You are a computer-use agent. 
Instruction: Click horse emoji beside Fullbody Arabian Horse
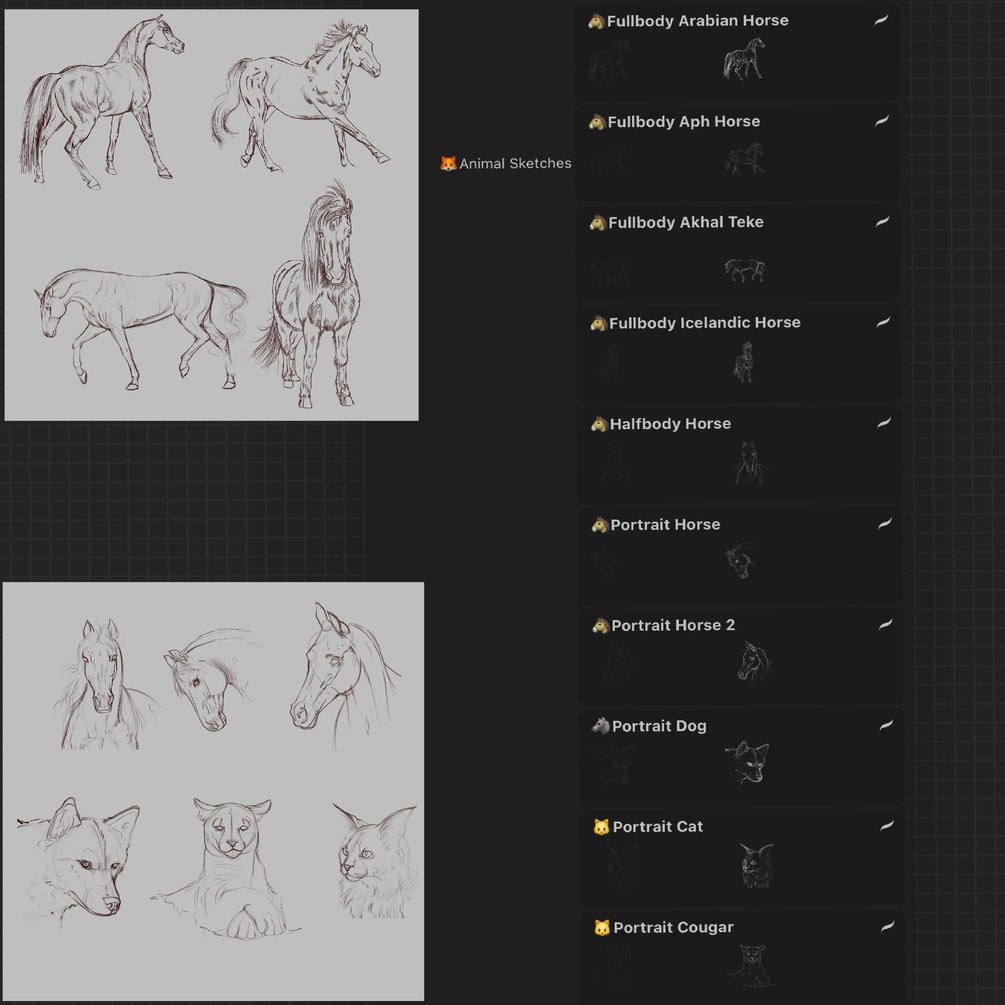tap(596, 21)
